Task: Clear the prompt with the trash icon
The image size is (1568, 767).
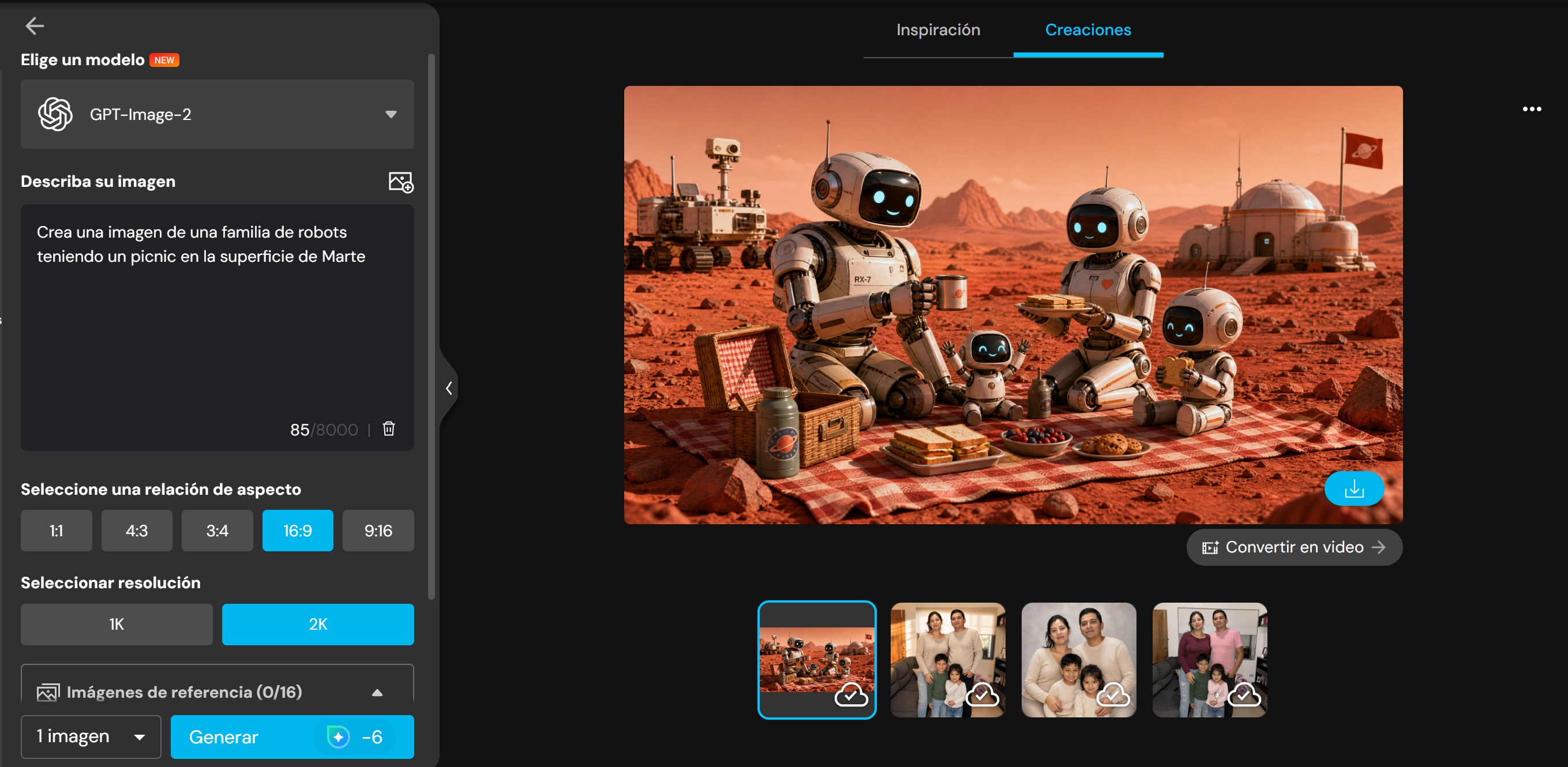Action: point(388,429)
